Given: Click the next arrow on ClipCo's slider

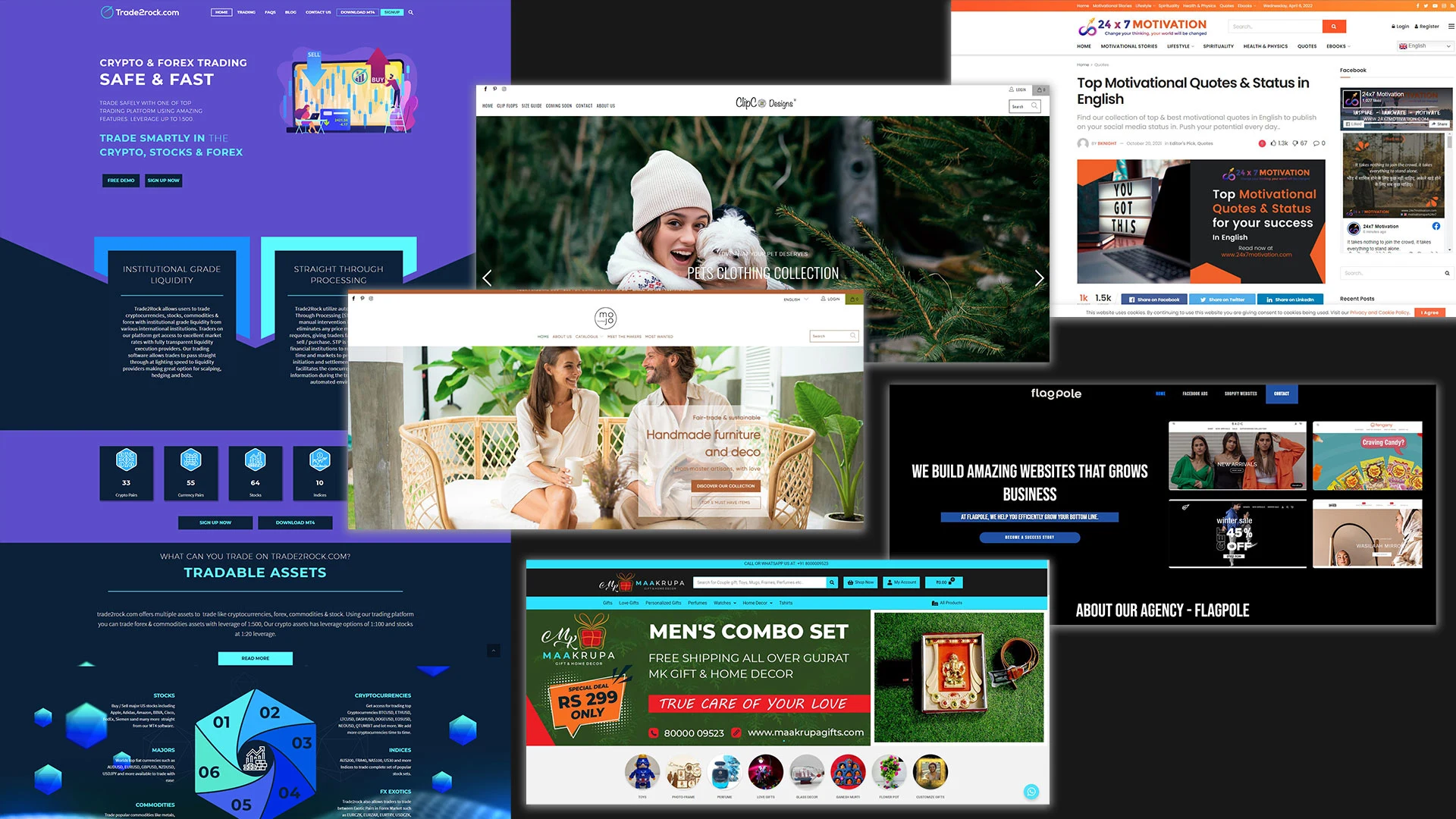Looking at the screenshot, I should pyautogui.click(x=1039, y=278).
